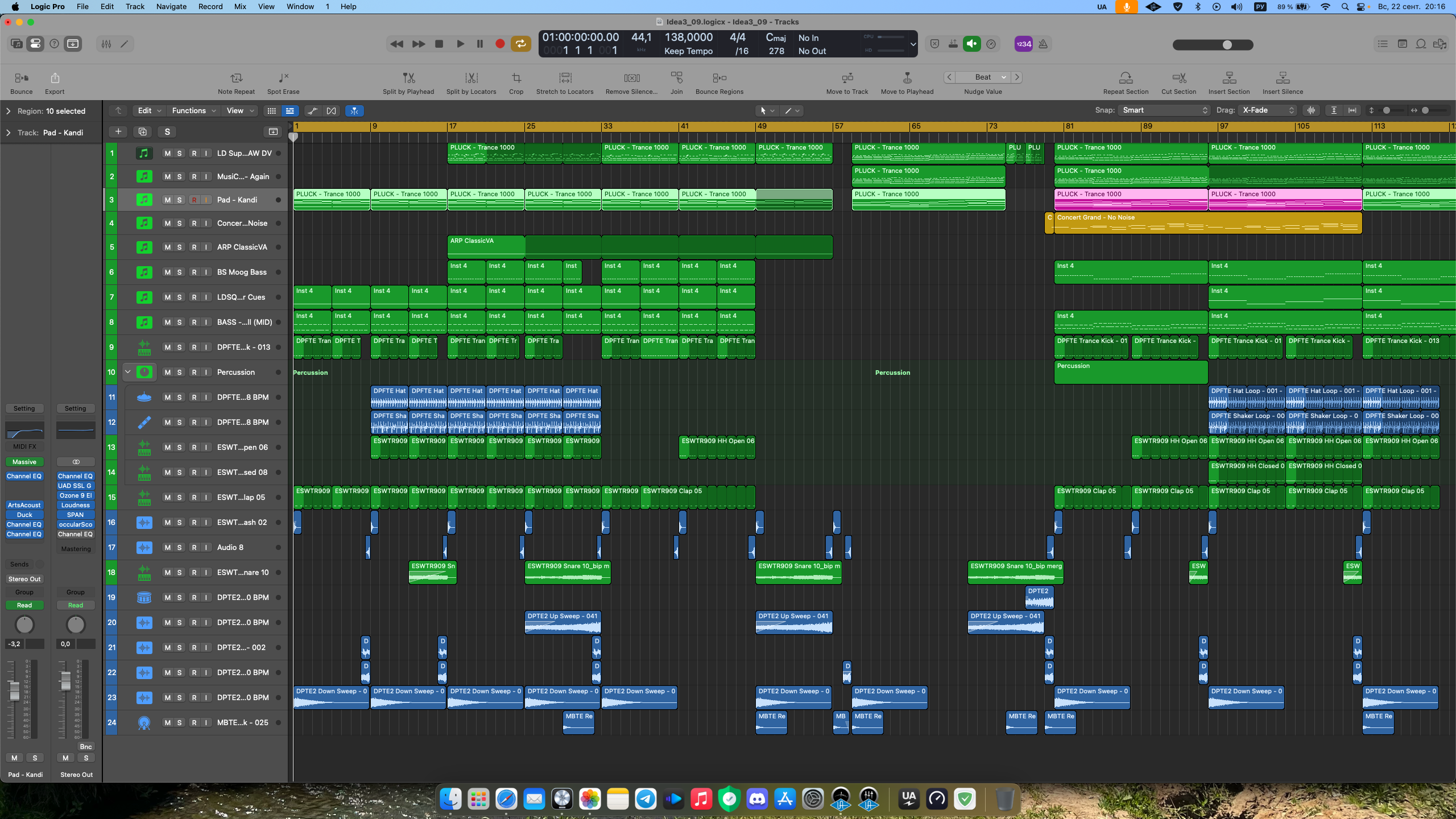Image resolution: width=1456 pixels, height=819 pixels.
Task: Open the Mixer from control bar
Action: (x=106, y=44)
